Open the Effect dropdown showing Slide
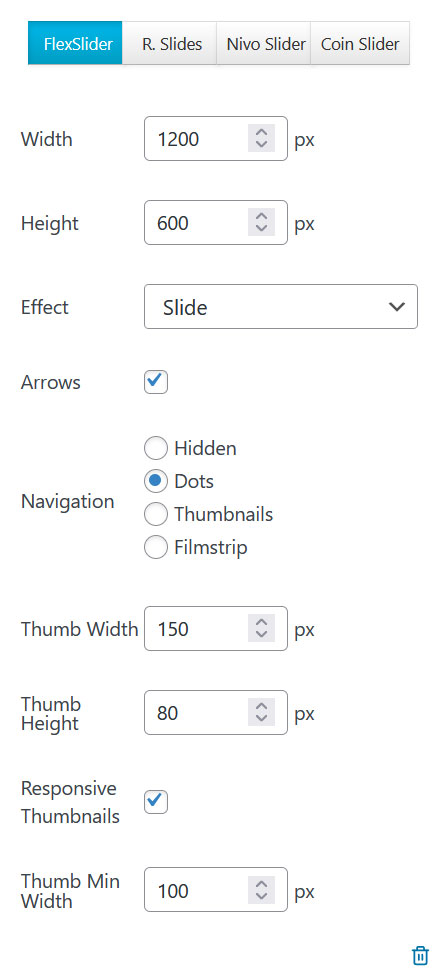 pos(281,307)
